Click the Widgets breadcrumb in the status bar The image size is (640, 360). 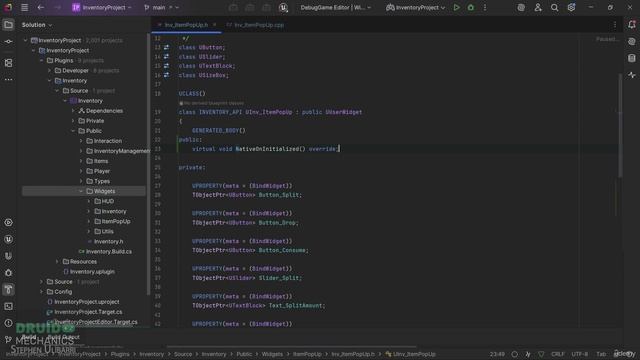click(x=272, y=354)
